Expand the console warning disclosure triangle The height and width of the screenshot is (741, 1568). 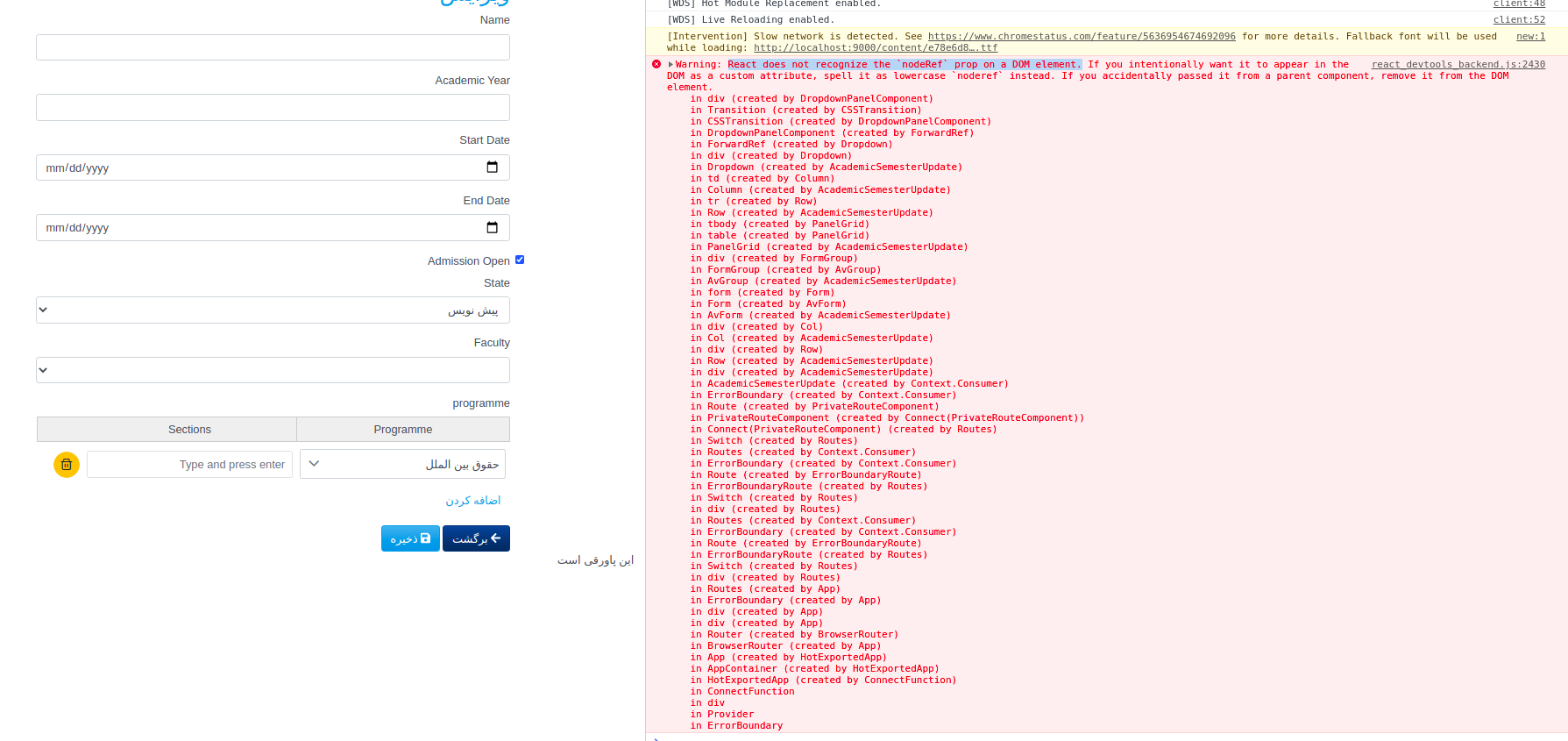coord(670,65)
